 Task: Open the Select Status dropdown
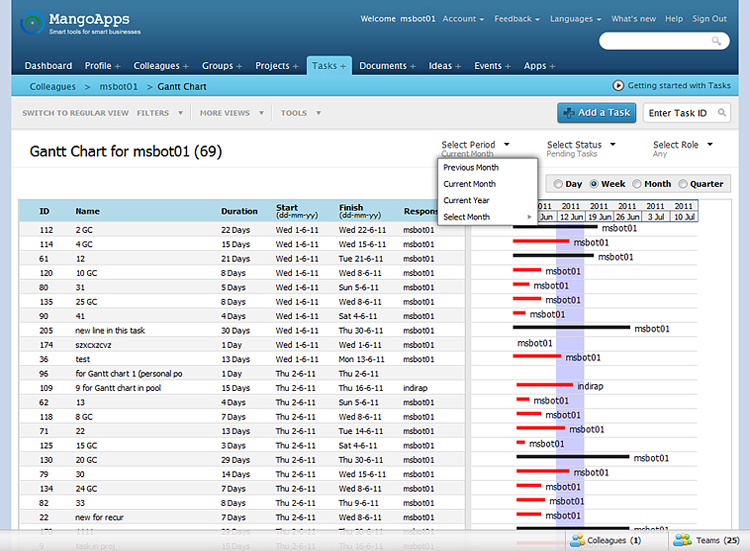tap(581, 144)
